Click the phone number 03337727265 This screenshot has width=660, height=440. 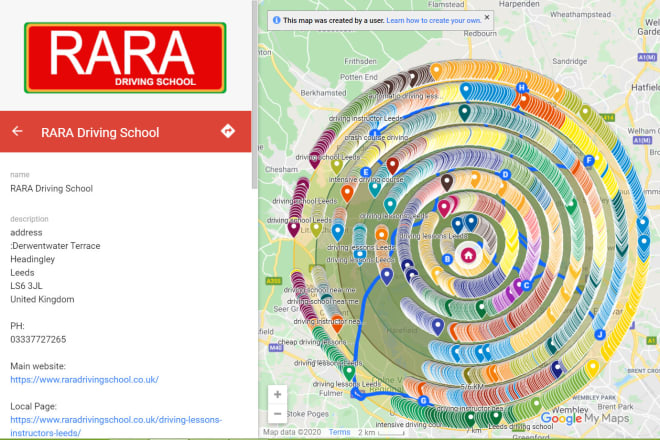point(38,339)
